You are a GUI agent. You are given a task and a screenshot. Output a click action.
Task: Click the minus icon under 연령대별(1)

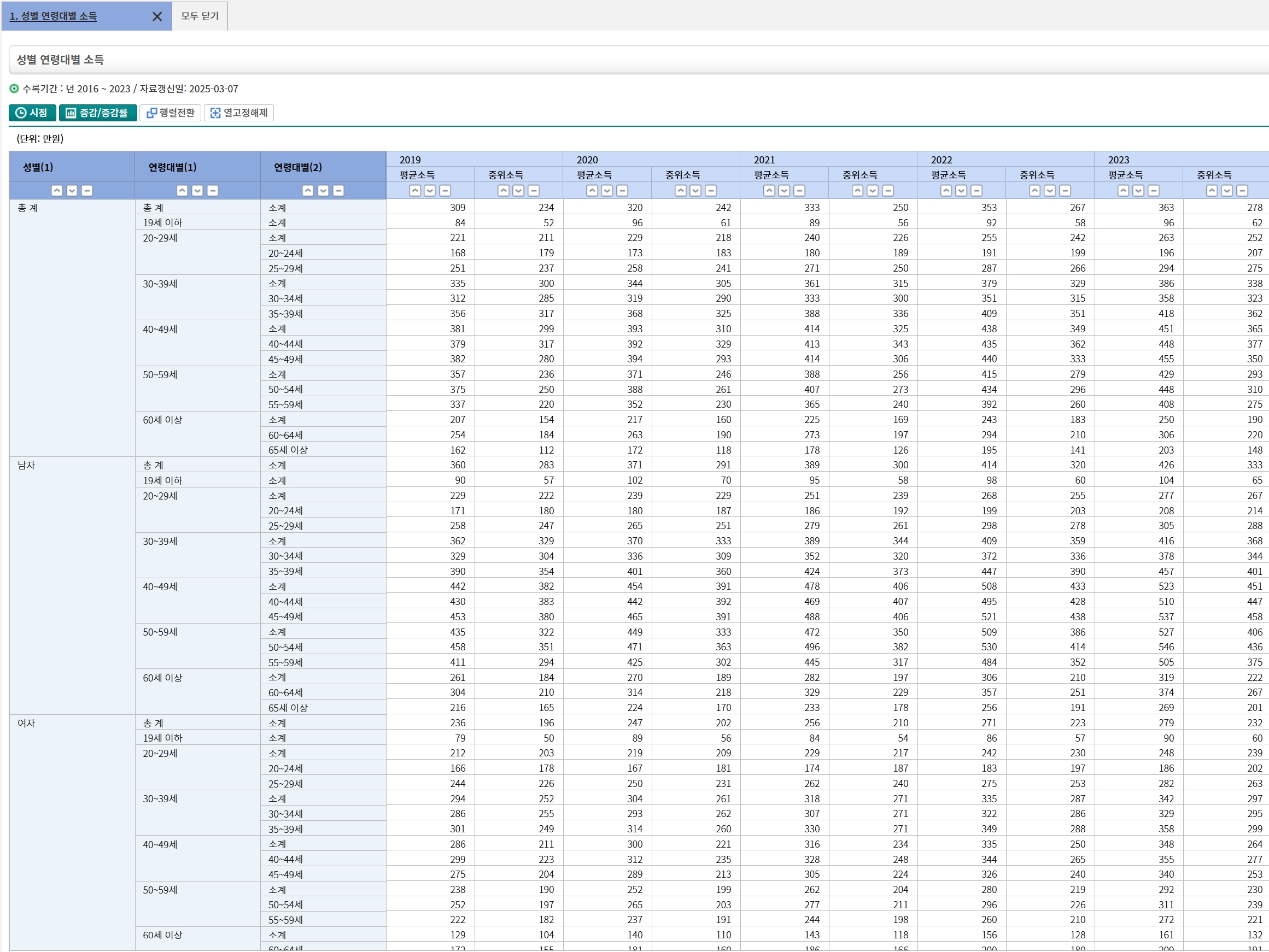point(212,190)
